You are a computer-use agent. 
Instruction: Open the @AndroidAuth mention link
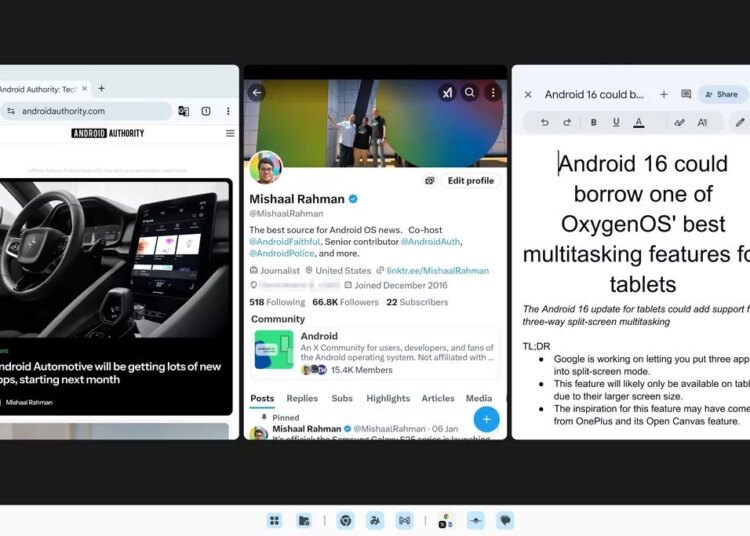430,241
